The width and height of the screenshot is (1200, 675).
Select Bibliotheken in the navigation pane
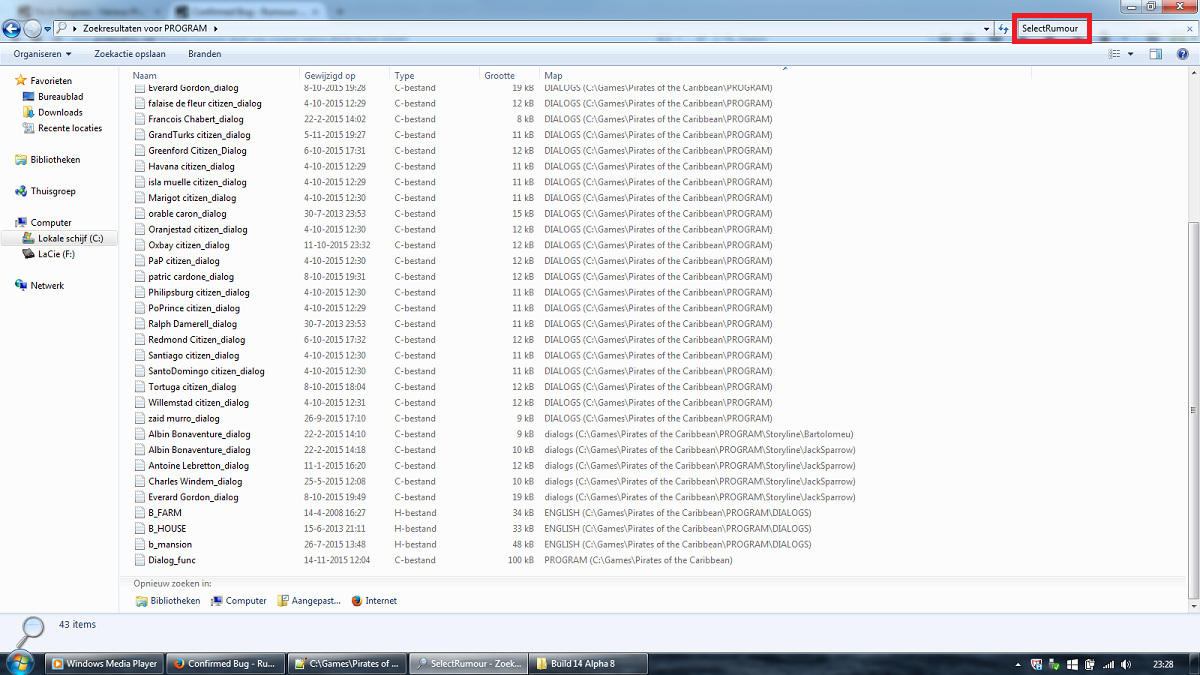click(55, 160)
